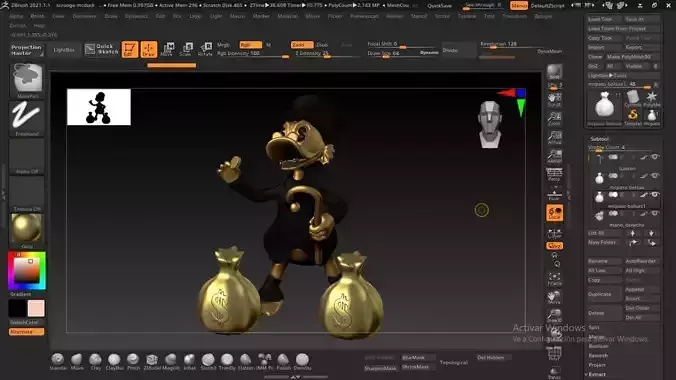Screen dimensions: 676x380
Task: Select the Flatten brush
Action: (246, 361)
